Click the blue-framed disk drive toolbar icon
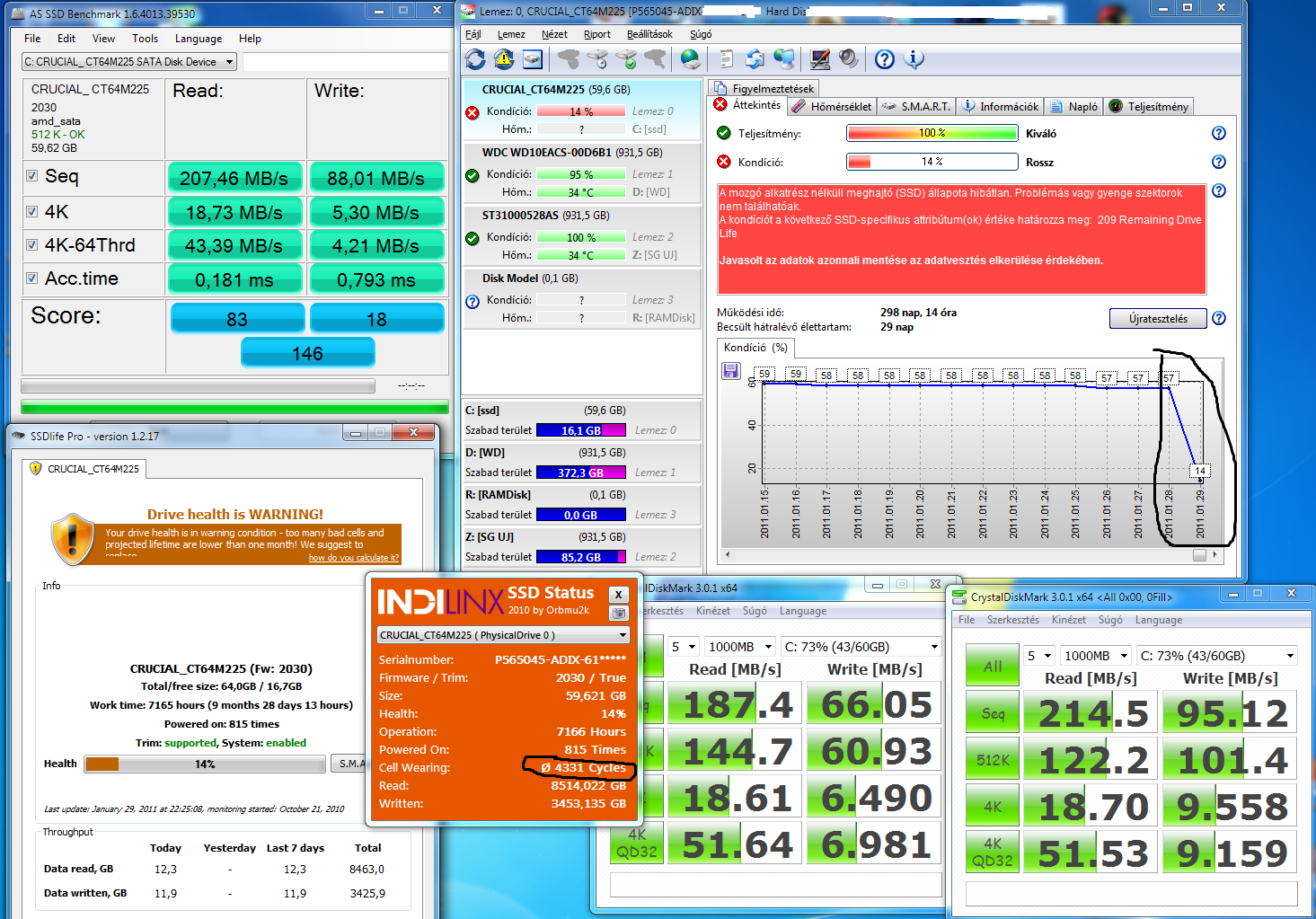This screenshot has width=1316, height=919. click(x=533, y=59)
